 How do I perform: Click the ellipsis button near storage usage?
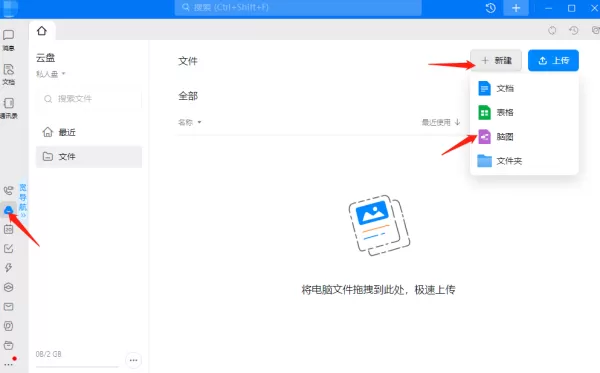(x=134, y=360)
